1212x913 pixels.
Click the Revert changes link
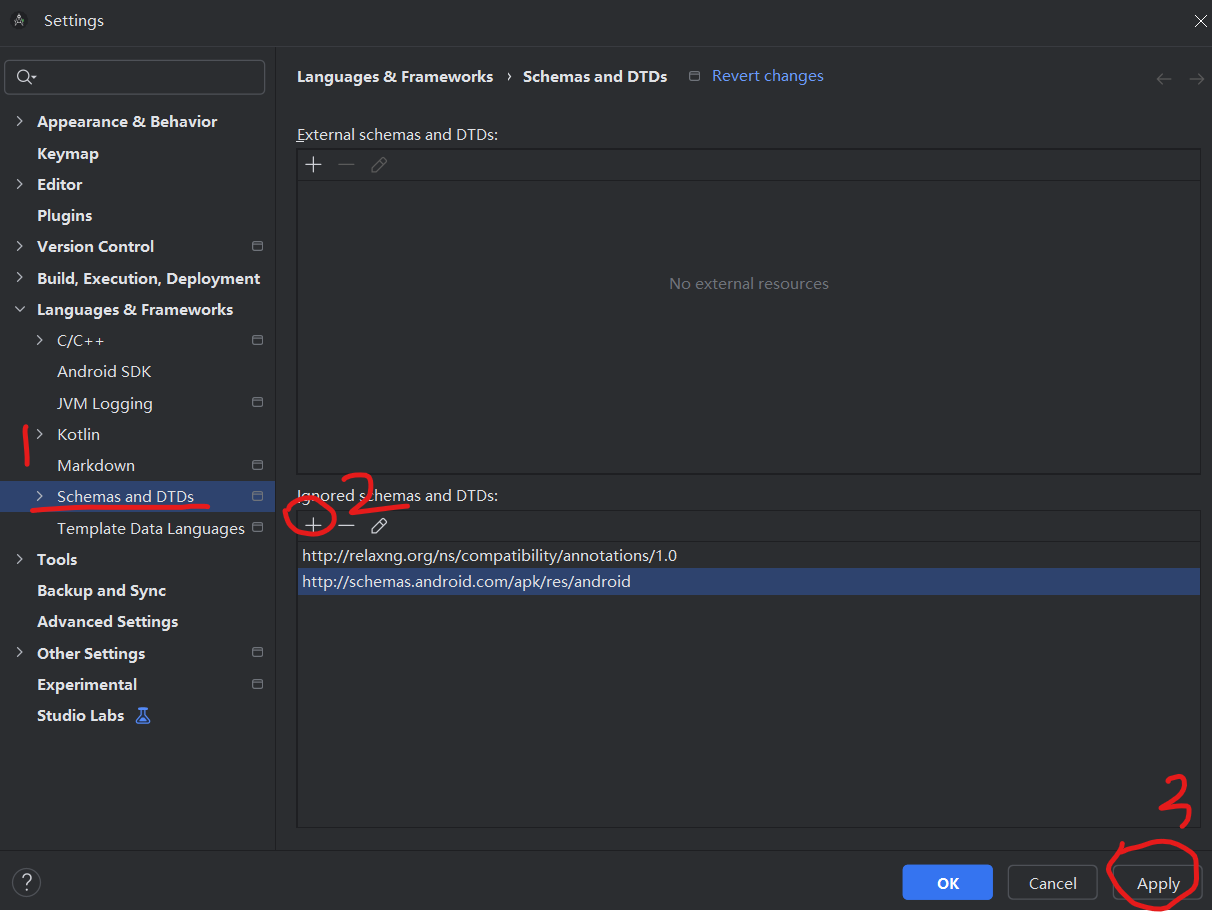coord(767,75)
